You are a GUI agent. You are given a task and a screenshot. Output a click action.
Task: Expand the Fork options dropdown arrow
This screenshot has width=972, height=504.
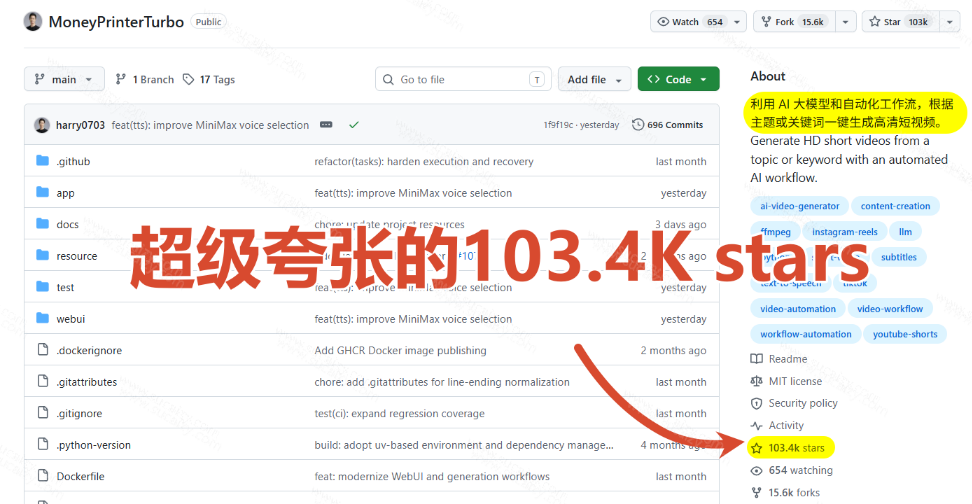[x=846, y=22]
